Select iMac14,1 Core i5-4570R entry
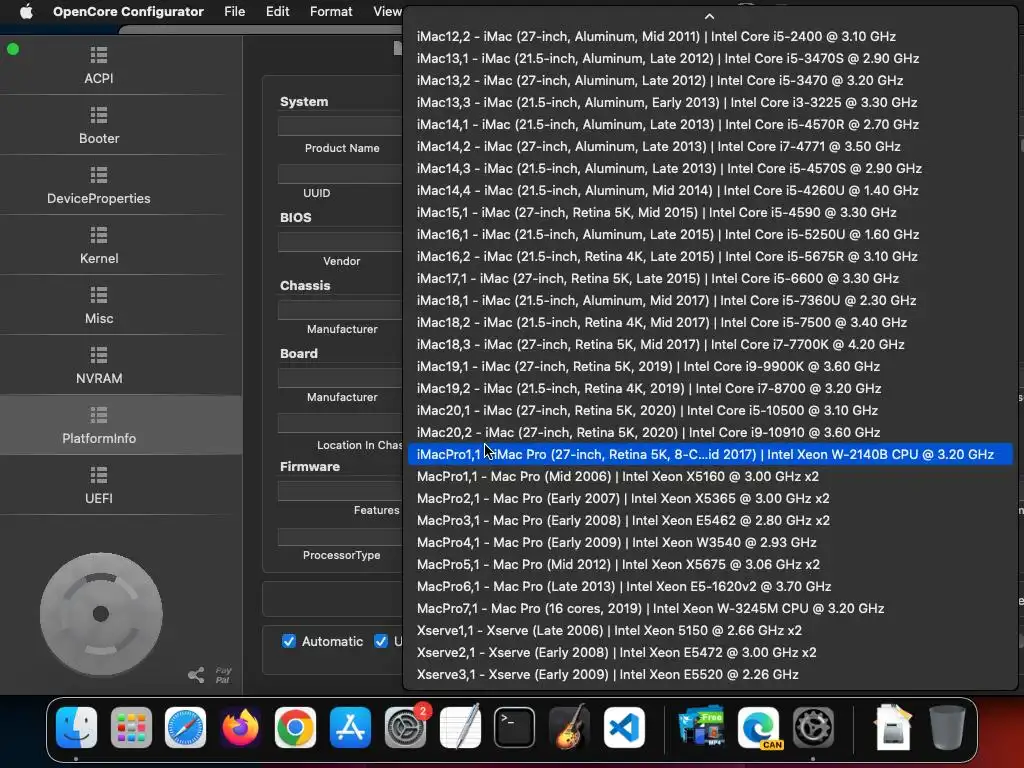Image resolution: width=1024 pixels, height=768 pixels. [710, 124]
